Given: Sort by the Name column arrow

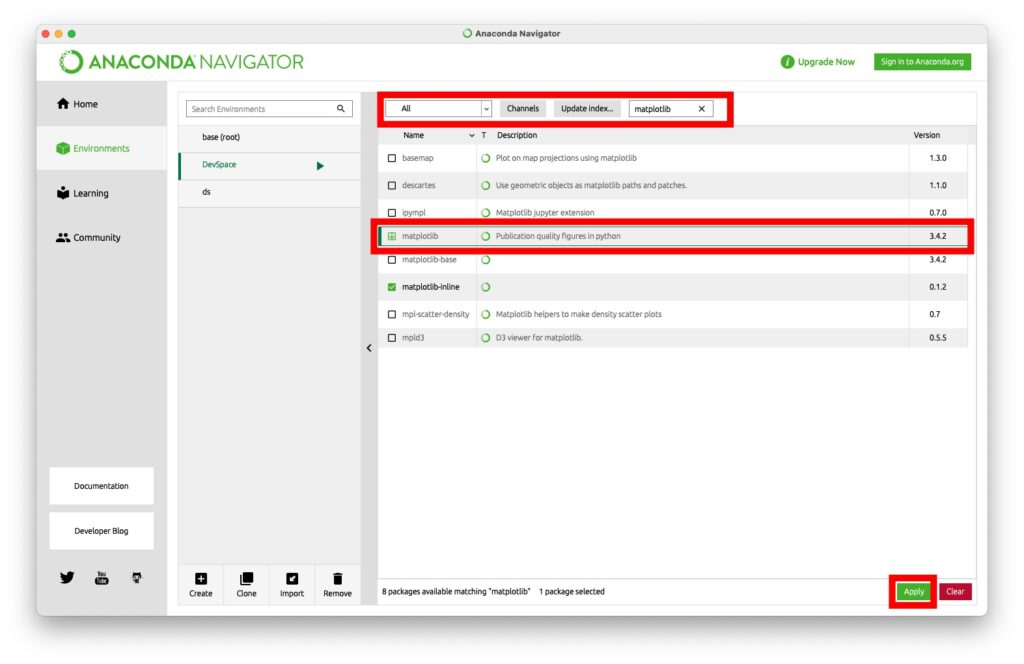Looking at the screenshot, I should click(472, 135).
